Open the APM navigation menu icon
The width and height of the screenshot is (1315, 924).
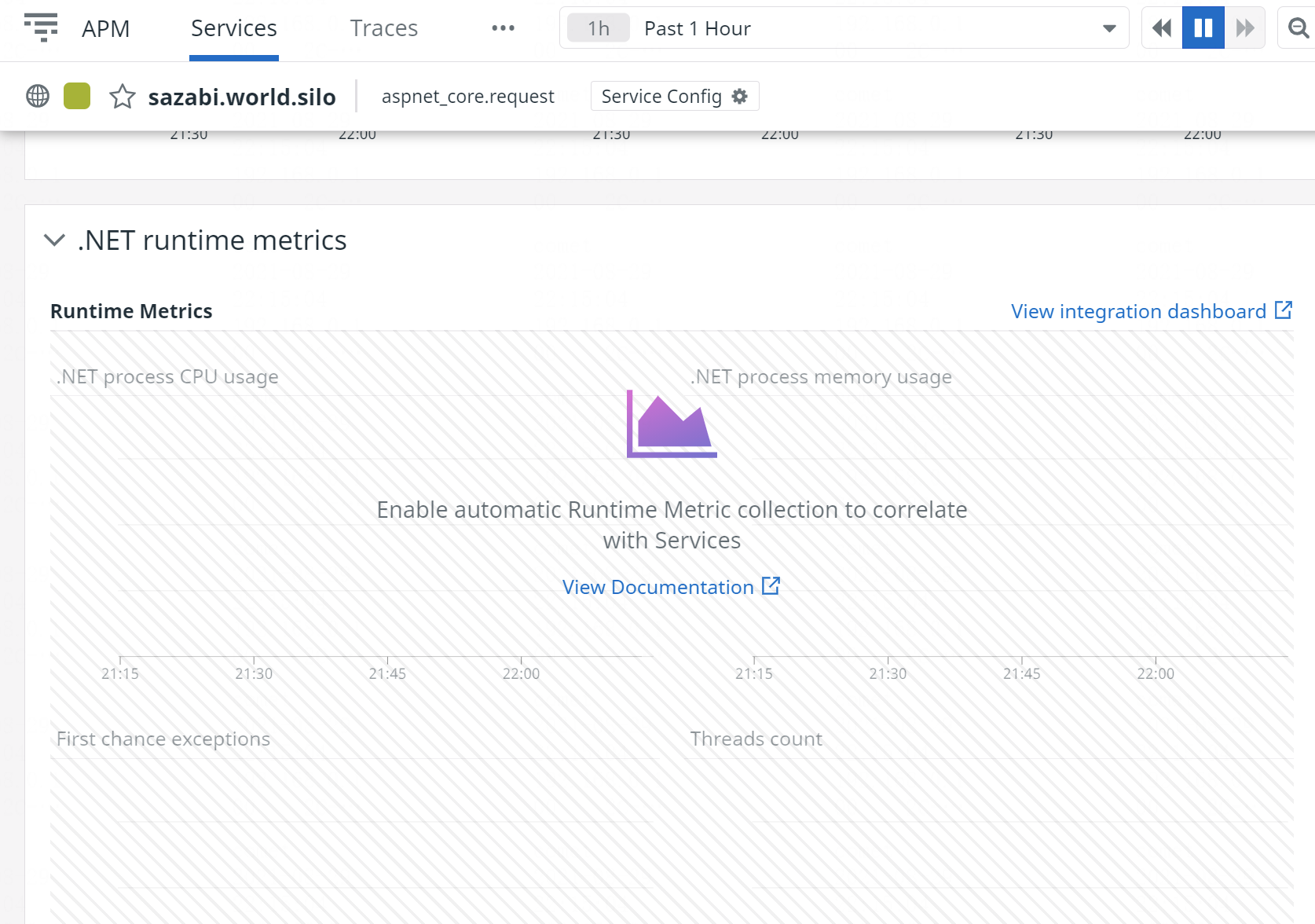pos(41,27)
